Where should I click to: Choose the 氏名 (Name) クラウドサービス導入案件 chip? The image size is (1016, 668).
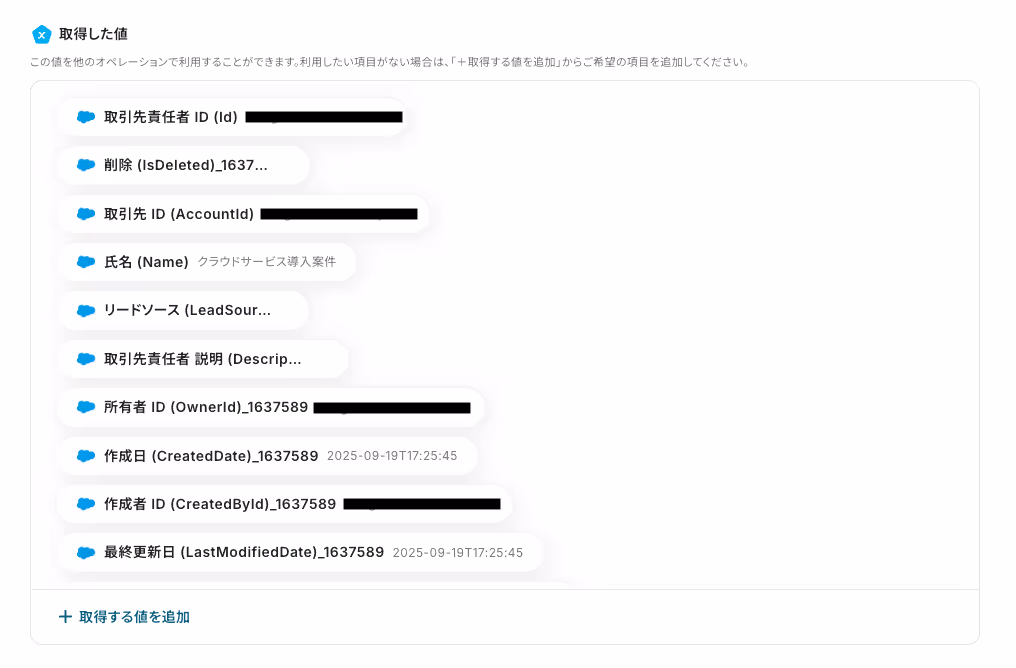tap(207, 262)
